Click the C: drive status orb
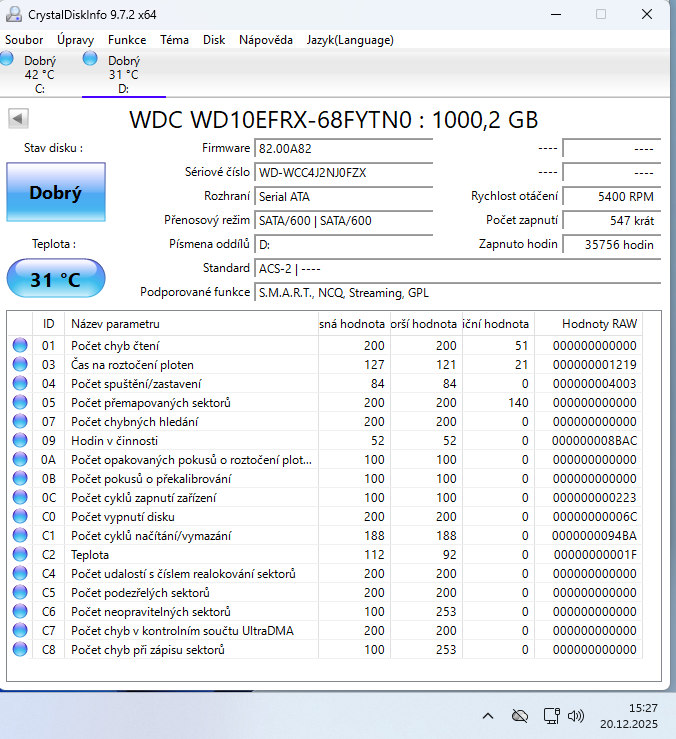This screenshot has width=676, height=739. tap(8, 60)
